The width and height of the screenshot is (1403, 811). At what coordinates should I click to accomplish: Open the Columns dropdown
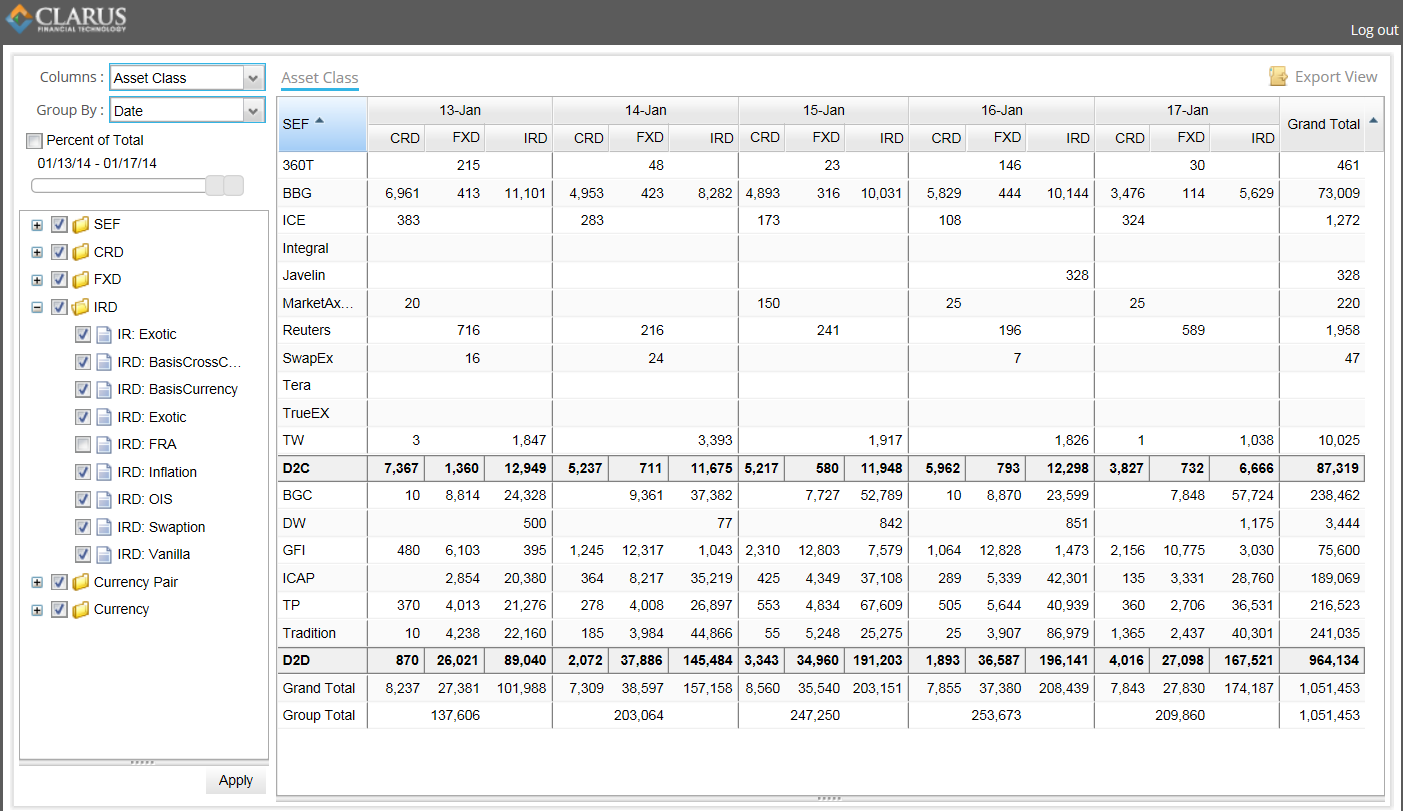(x=254, y=78)
